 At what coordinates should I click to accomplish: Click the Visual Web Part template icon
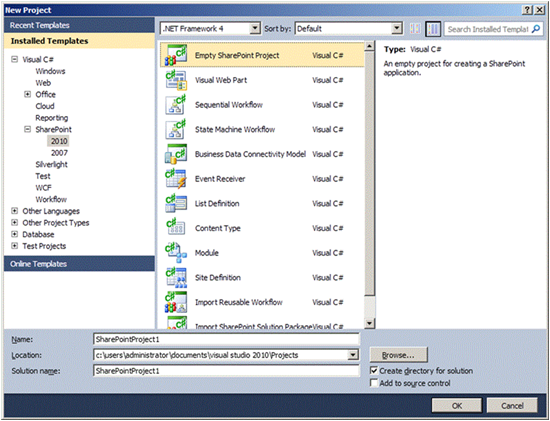(x=176, y=80)
